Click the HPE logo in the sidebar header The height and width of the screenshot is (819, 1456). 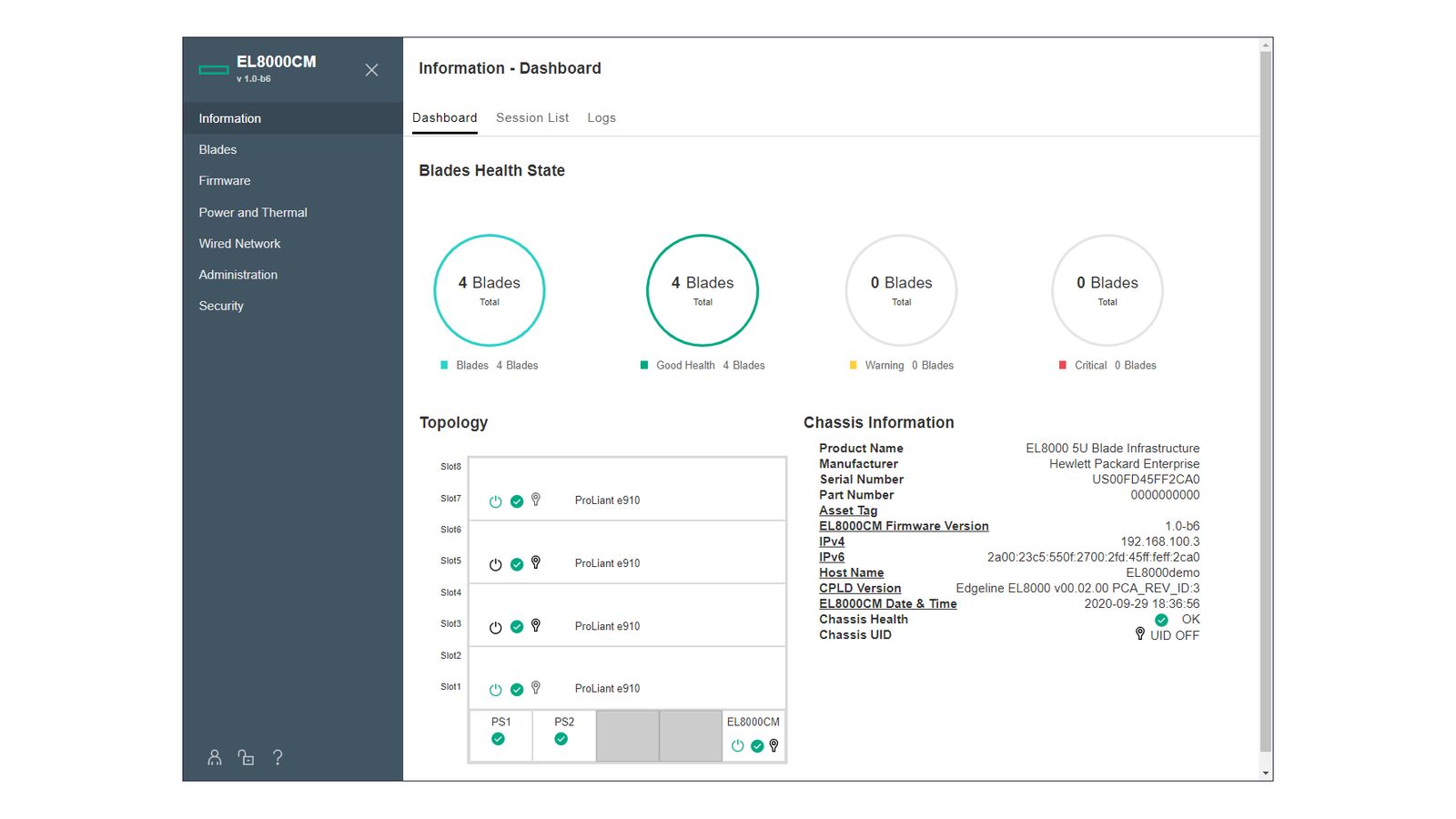click(212, 68)
